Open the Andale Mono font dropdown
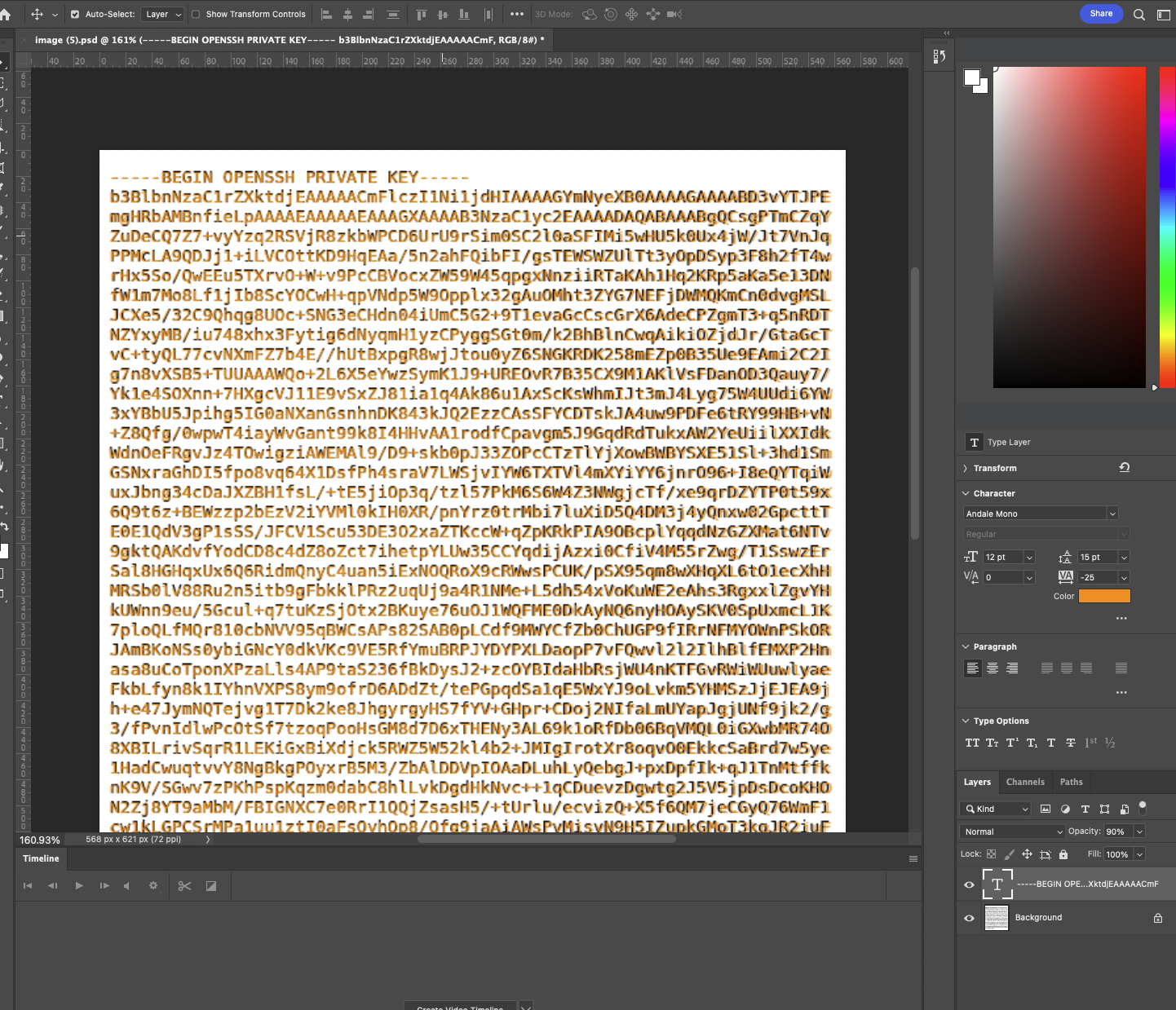Screen dimensions: 1176x1010 [1041, 514]
